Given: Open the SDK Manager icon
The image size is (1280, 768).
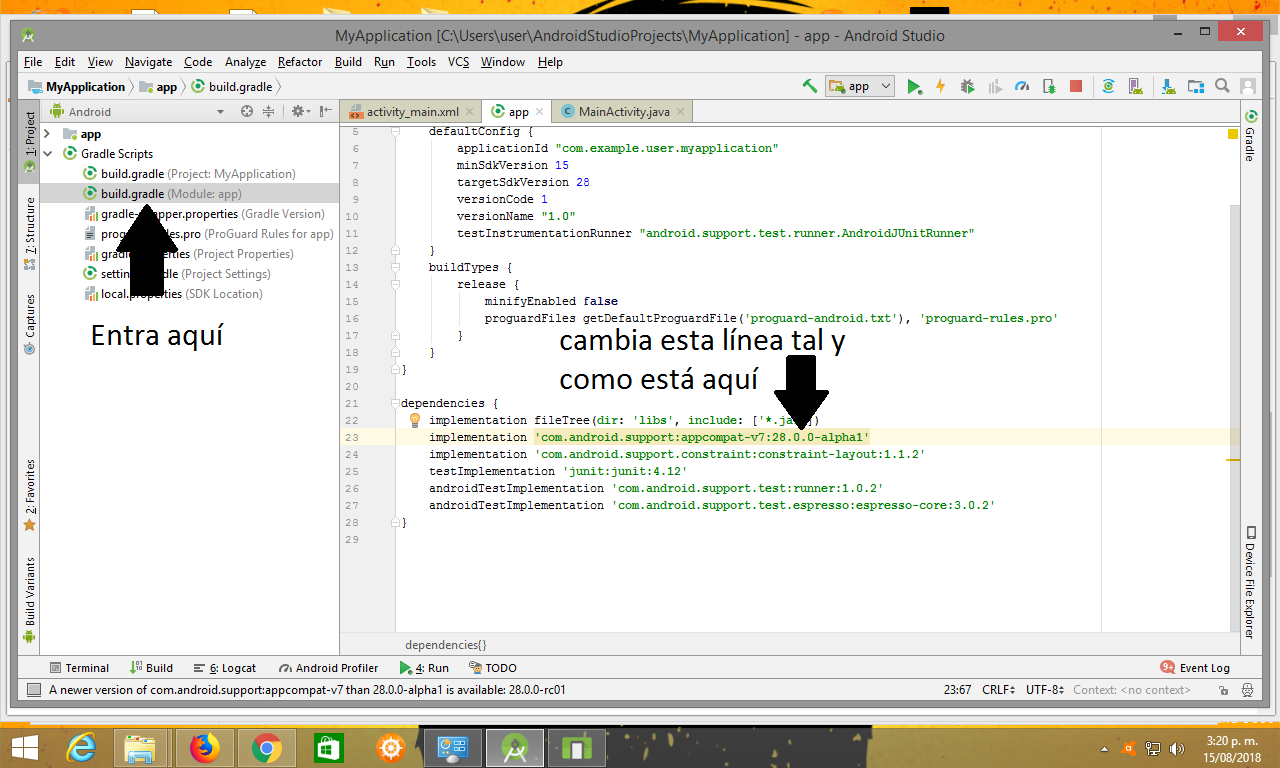Looking at the screenshot, I should point(1166,87).
